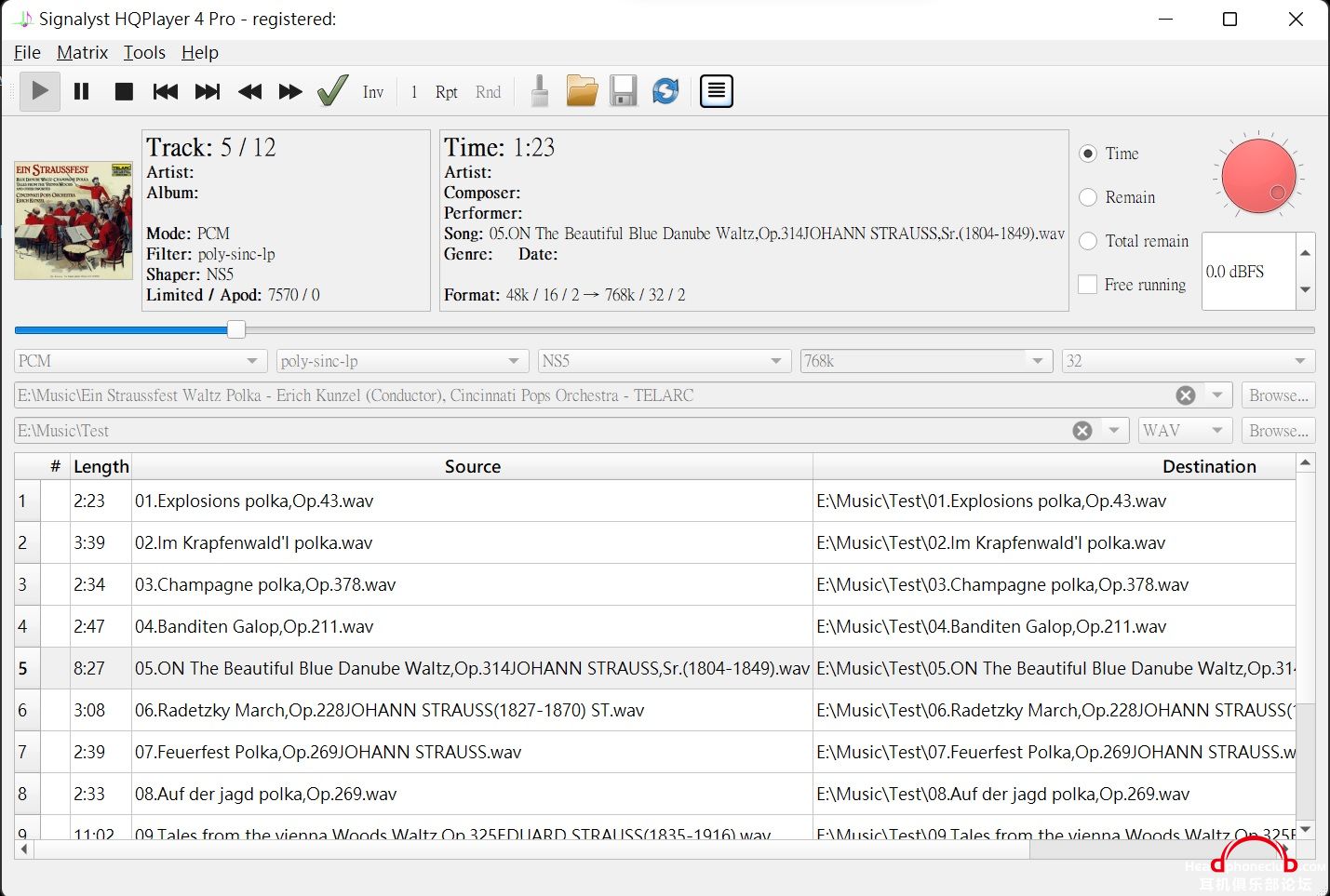The image size is (1330, 896).
Task: Open the poly-sinc-lp filter dropdown
Action: click(x=402, y=361)
